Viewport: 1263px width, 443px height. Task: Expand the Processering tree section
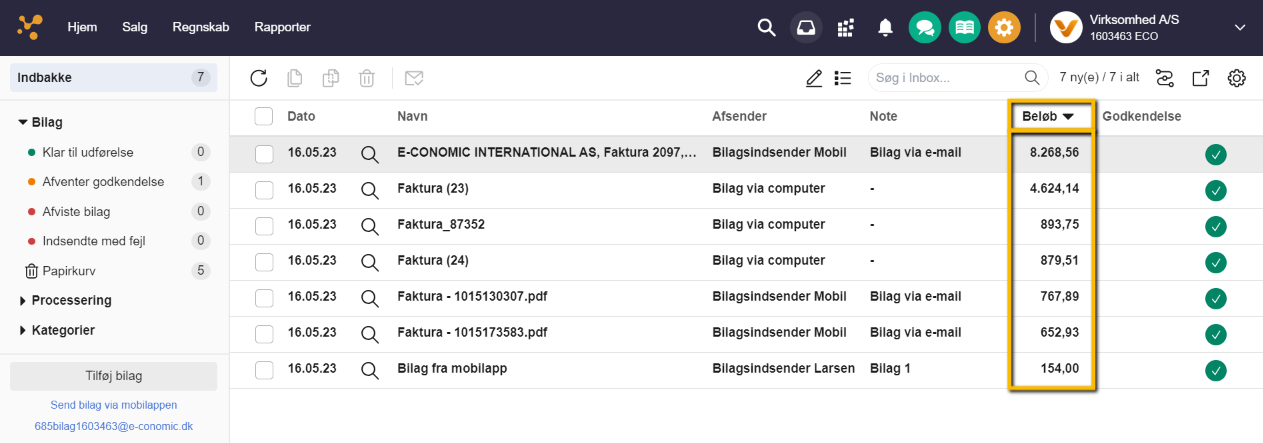(71, 300)
